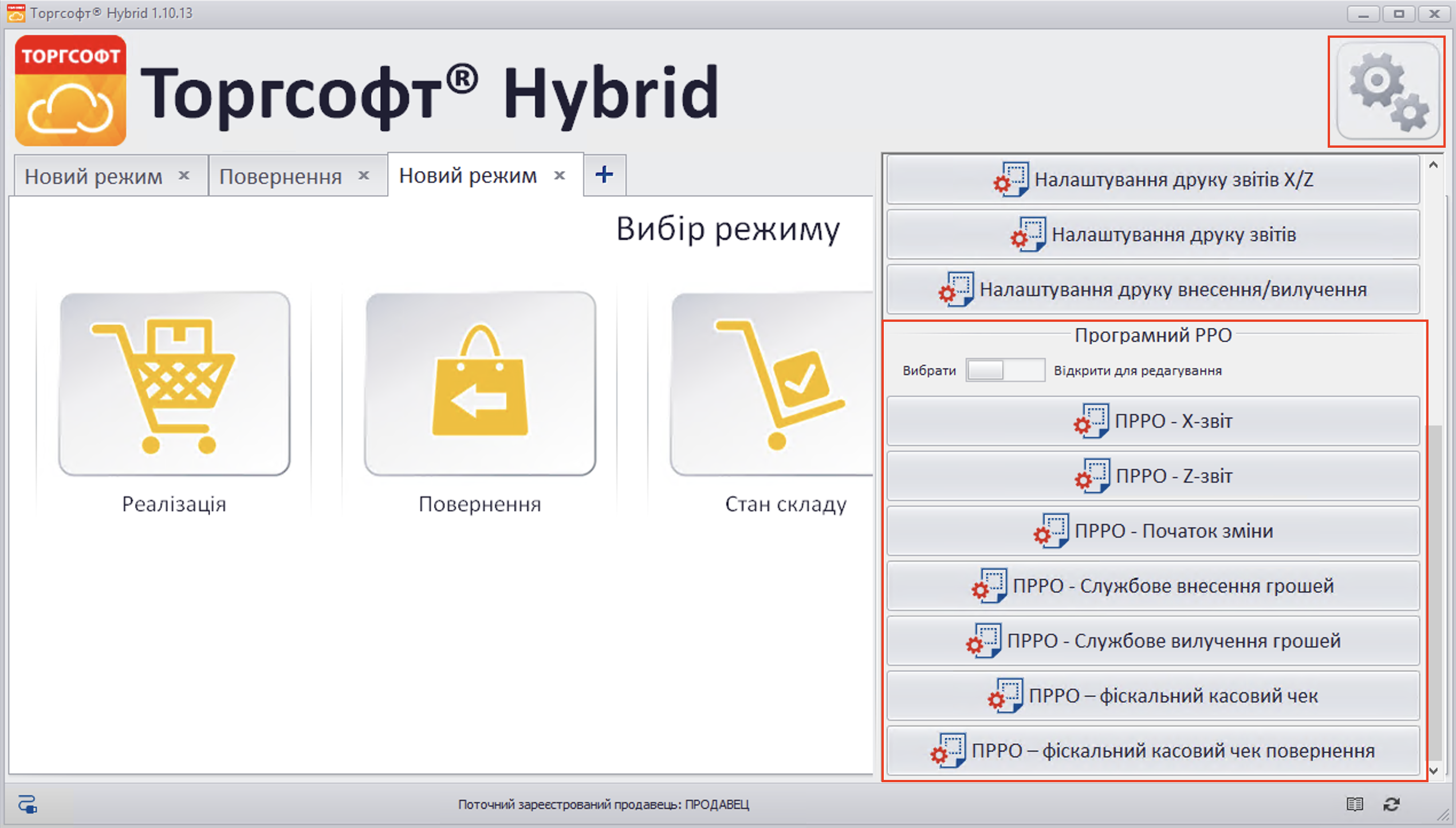Open the Реалізація shopping cart mode

(x=174, y=384)
